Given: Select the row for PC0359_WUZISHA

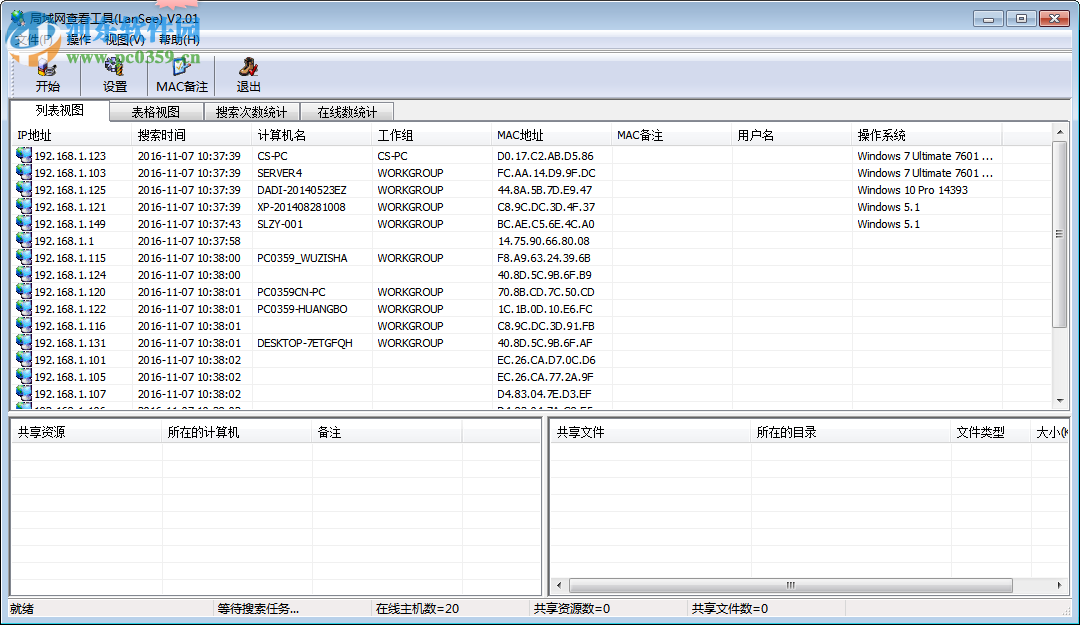Looking at the screenshot, I should click(289, 258).
